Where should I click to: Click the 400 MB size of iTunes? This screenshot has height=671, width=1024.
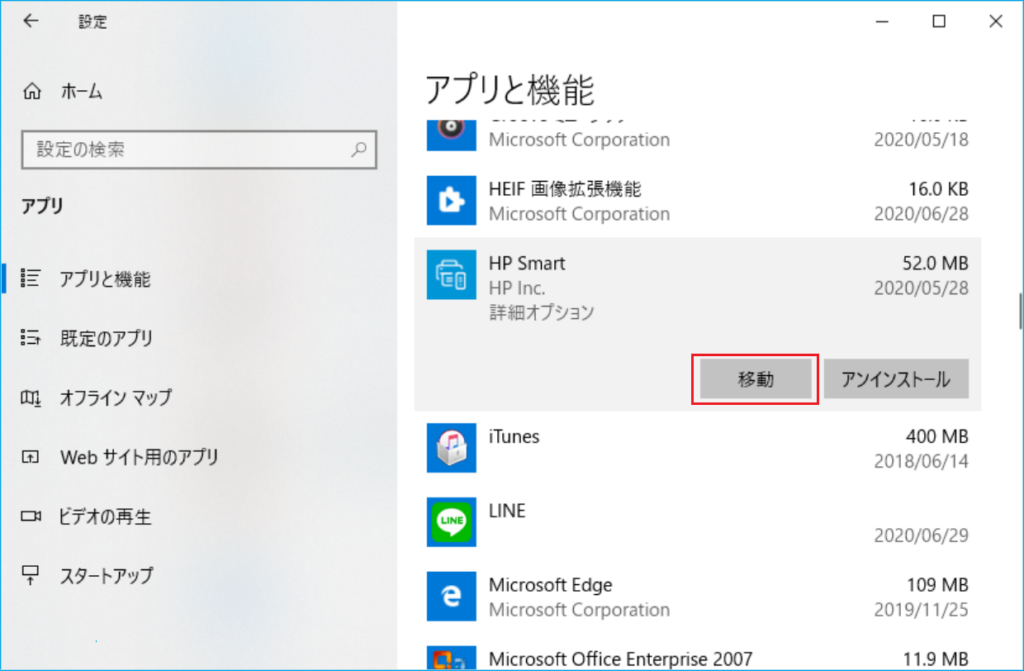tap(937, 436)
